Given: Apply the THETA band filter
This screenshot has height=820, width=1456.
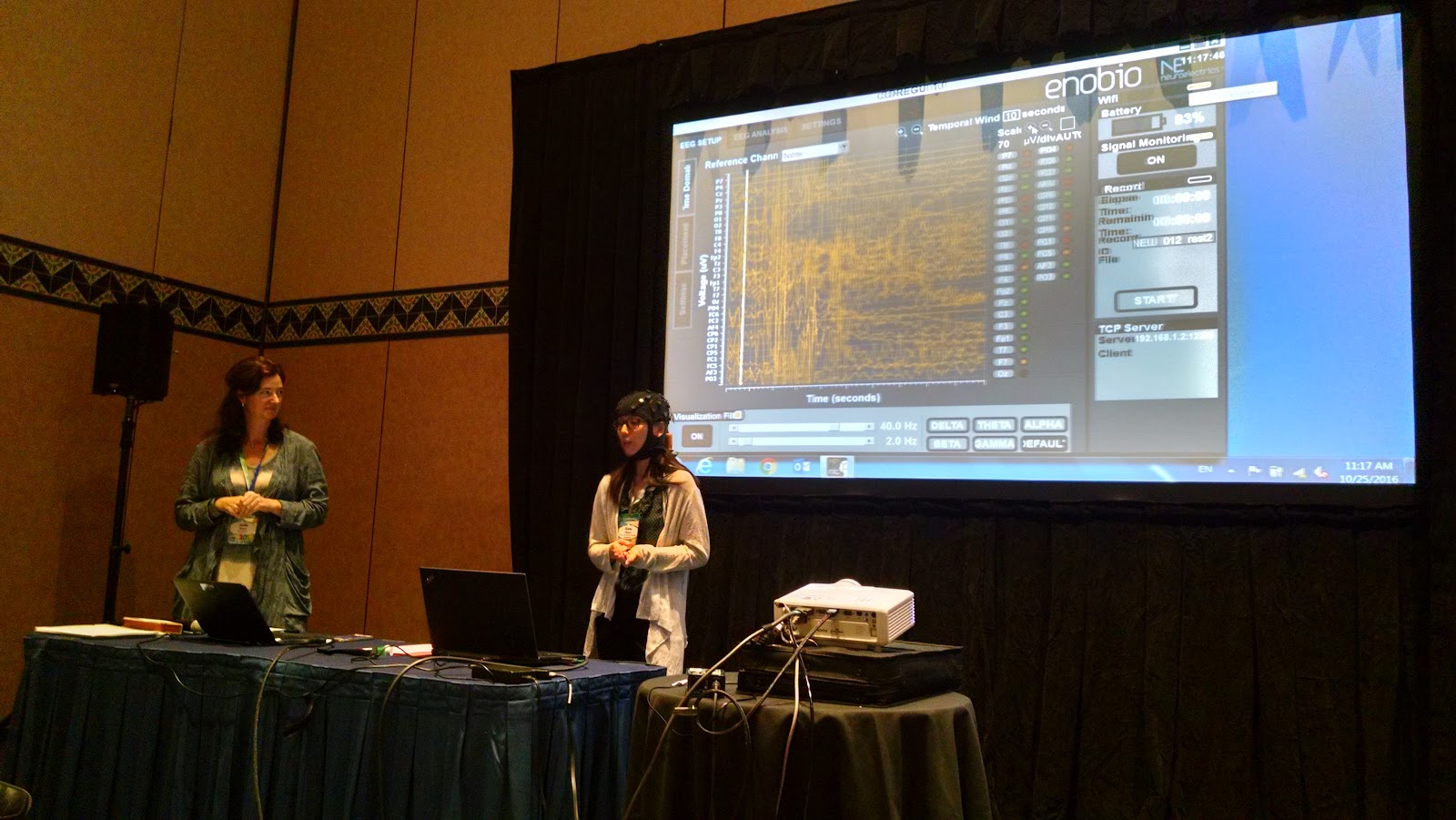Looking at the screenshot, I should click(995, 425).
